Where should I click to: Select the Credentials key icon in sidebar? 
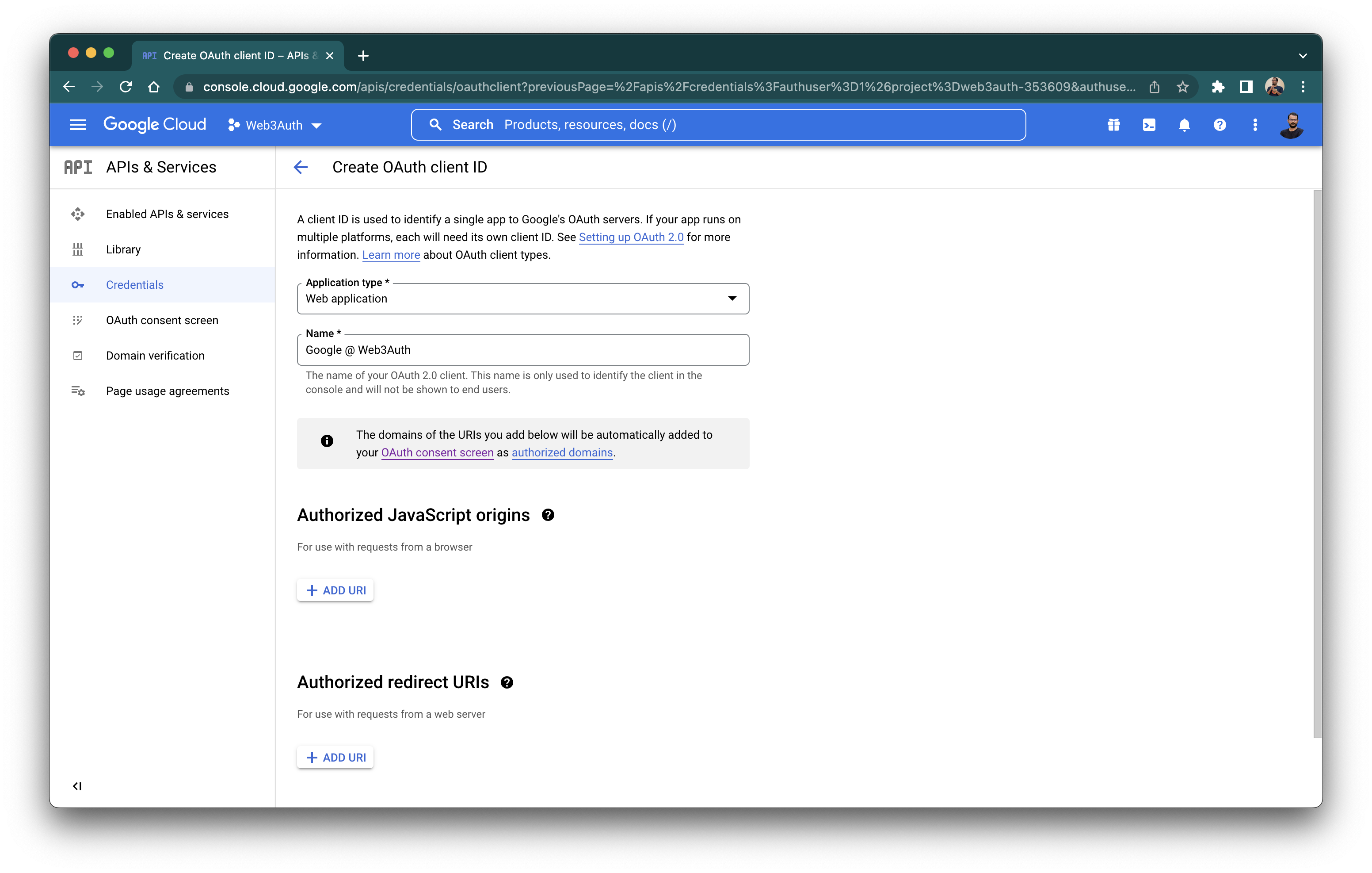(x=77, y=284)
